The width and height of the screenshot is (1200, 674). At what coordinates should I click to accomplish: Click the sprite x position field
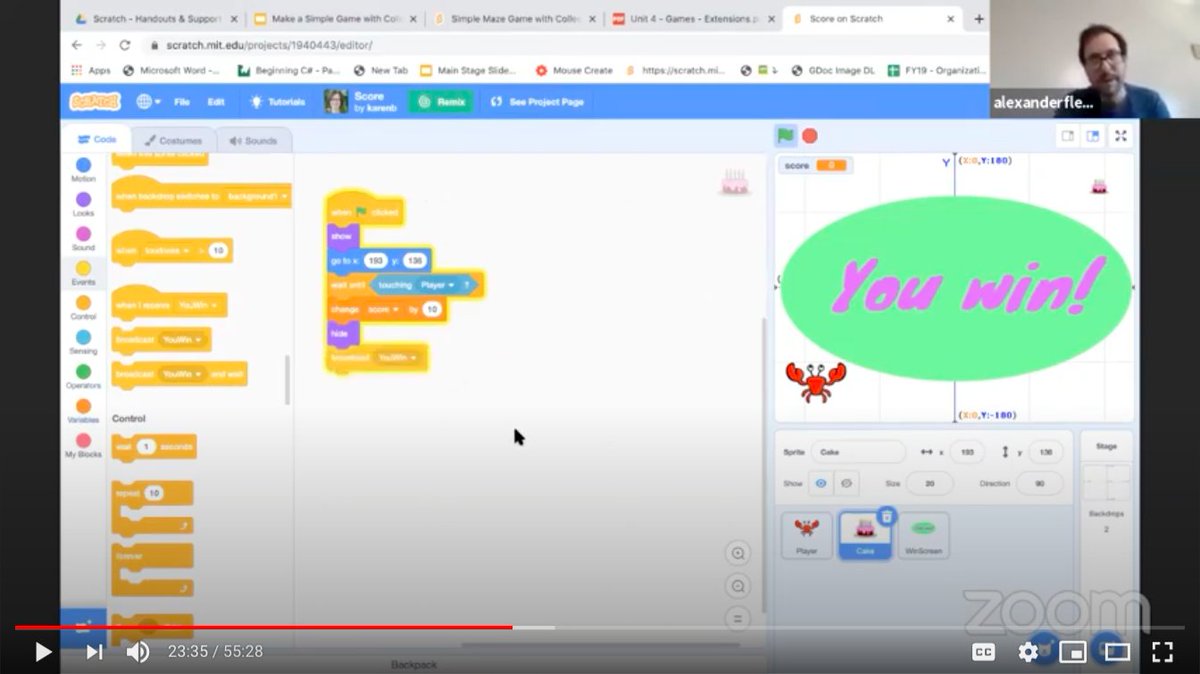966,452
